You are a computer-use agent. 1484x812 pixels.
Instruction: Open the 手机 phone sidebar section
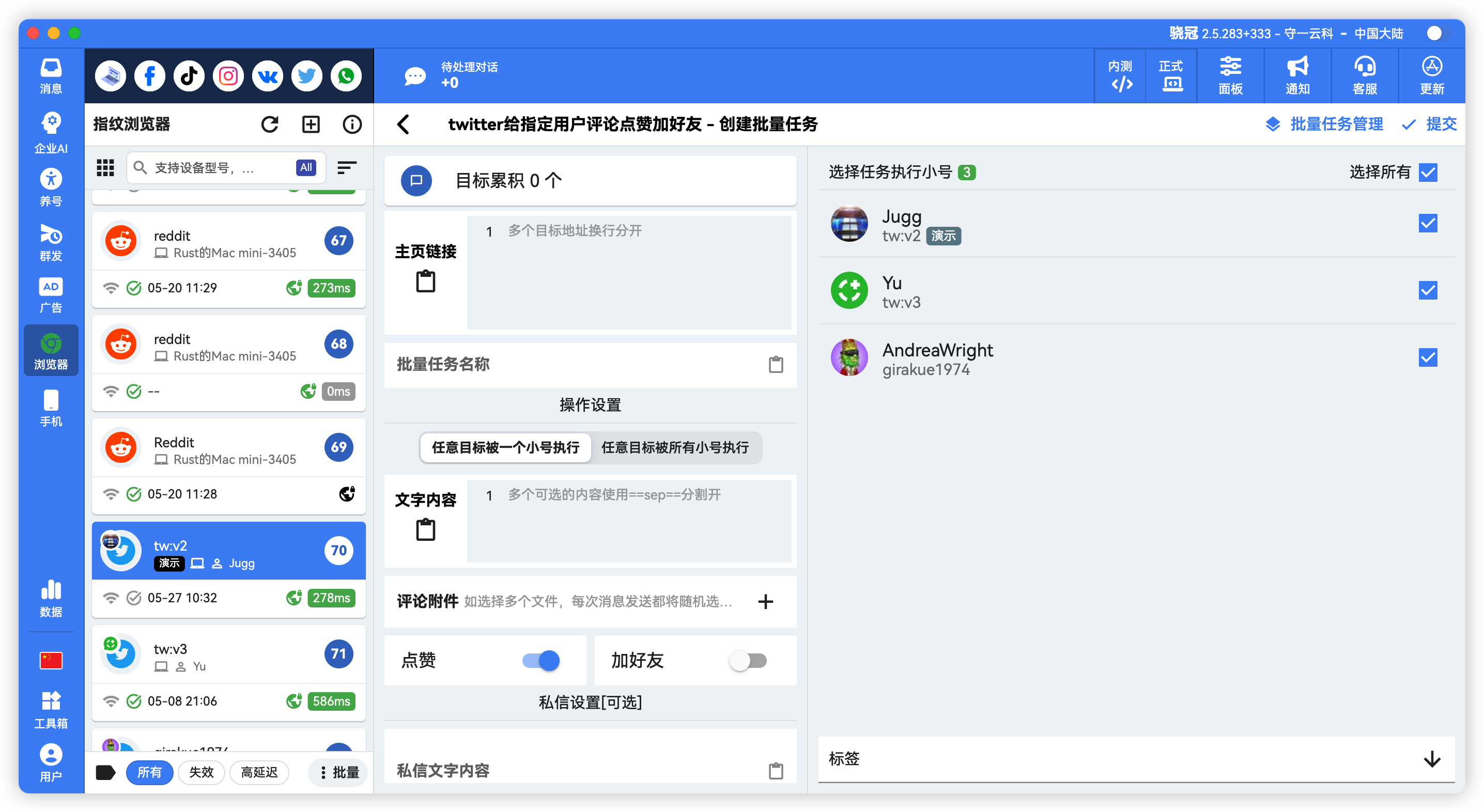click(51, 408)
